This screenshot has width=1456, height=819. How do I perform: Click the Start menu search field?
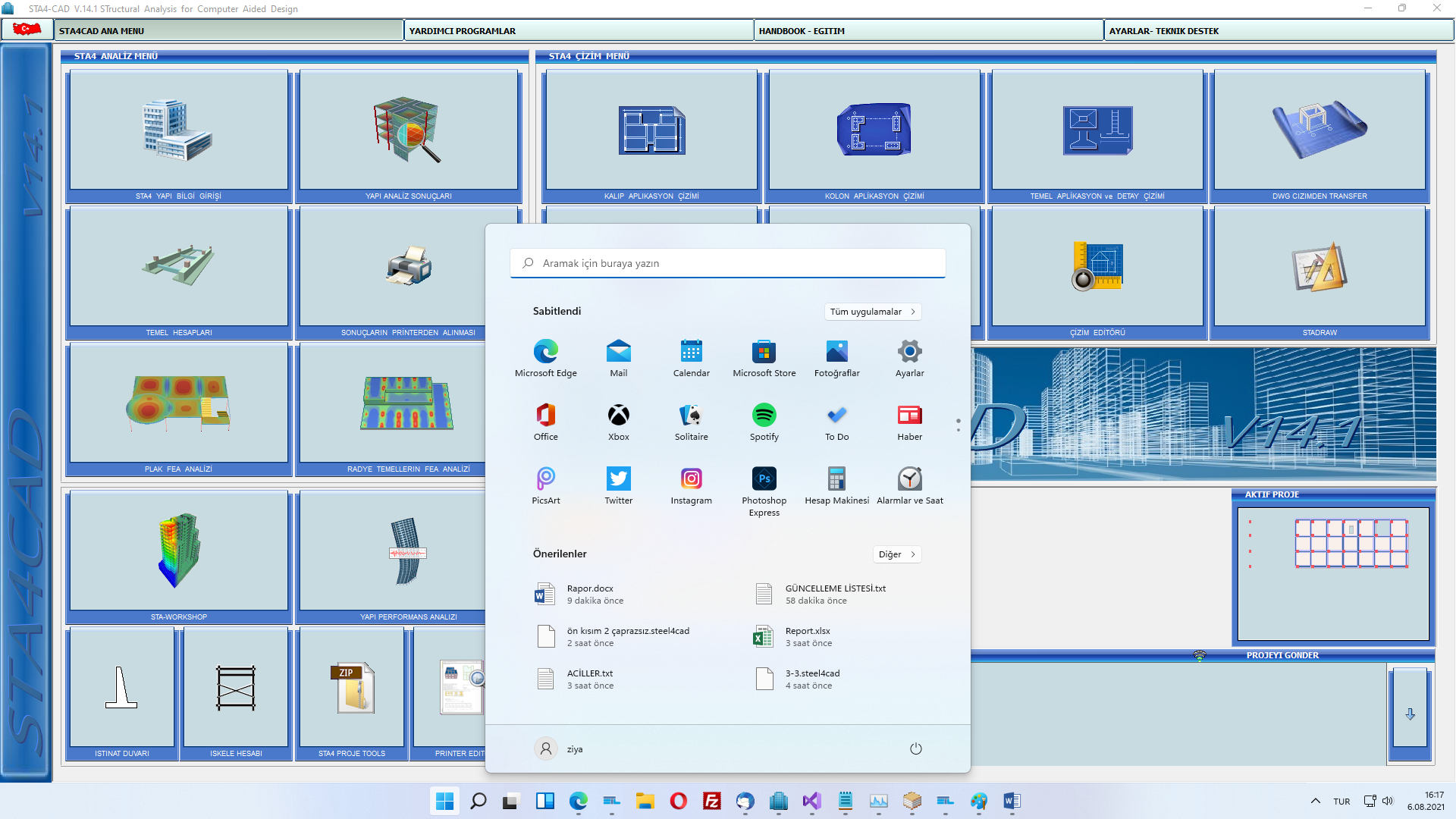coord(727,263)
